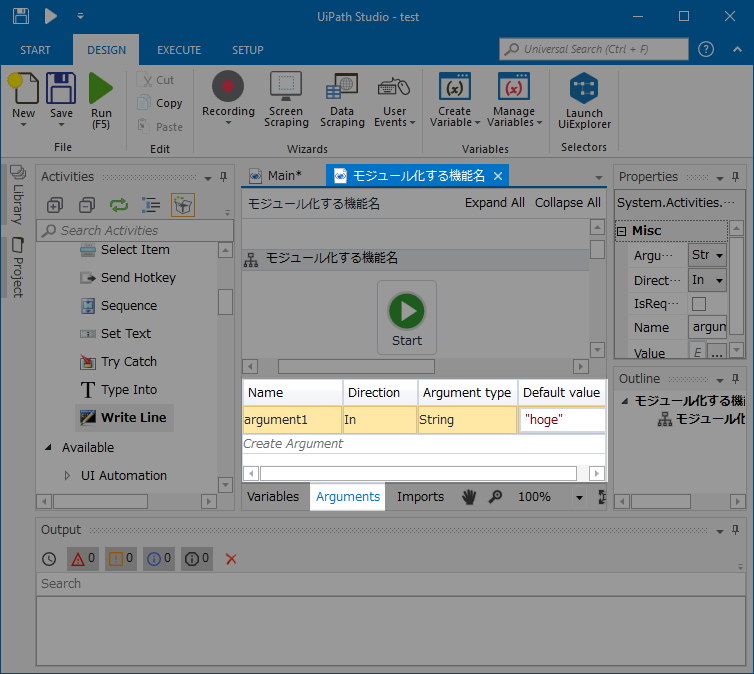Open the zoom percentage dropdown
This screenshot has width=754, height=674.
coord(579,497)
